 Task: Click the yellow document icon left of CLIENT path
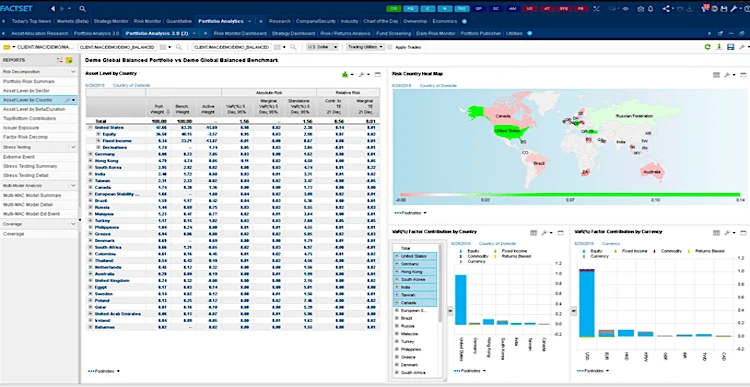[x=6, y=47]
